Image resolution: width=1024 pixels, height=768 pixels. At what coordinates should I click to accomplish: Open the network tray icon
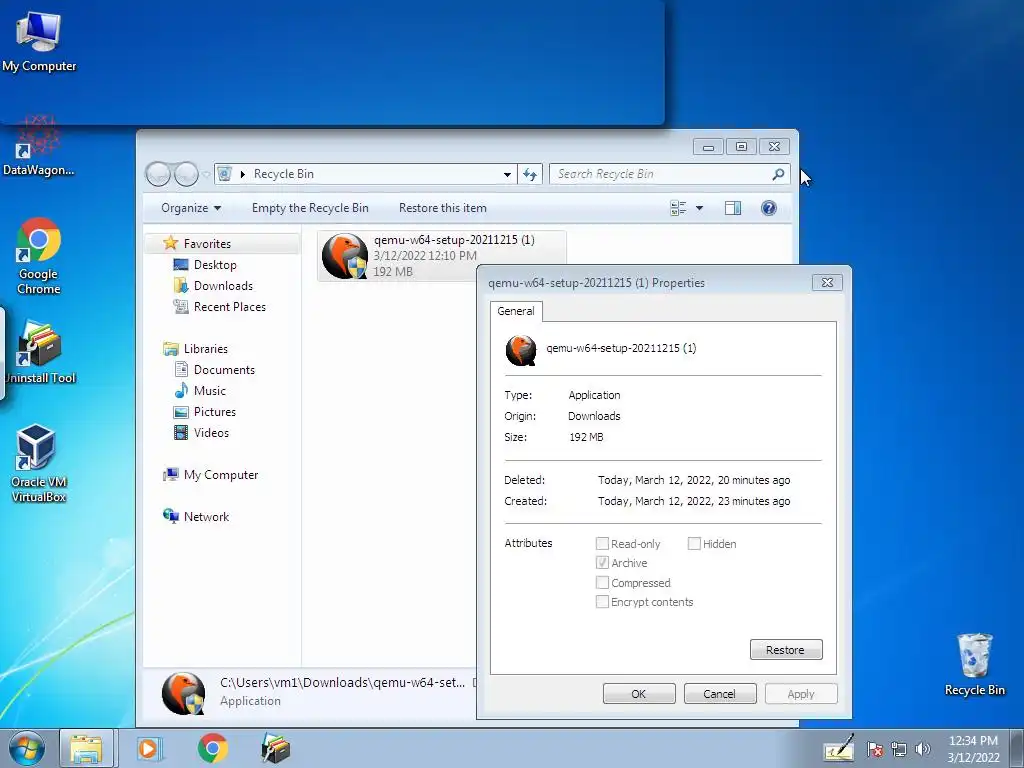coord(899,750)
